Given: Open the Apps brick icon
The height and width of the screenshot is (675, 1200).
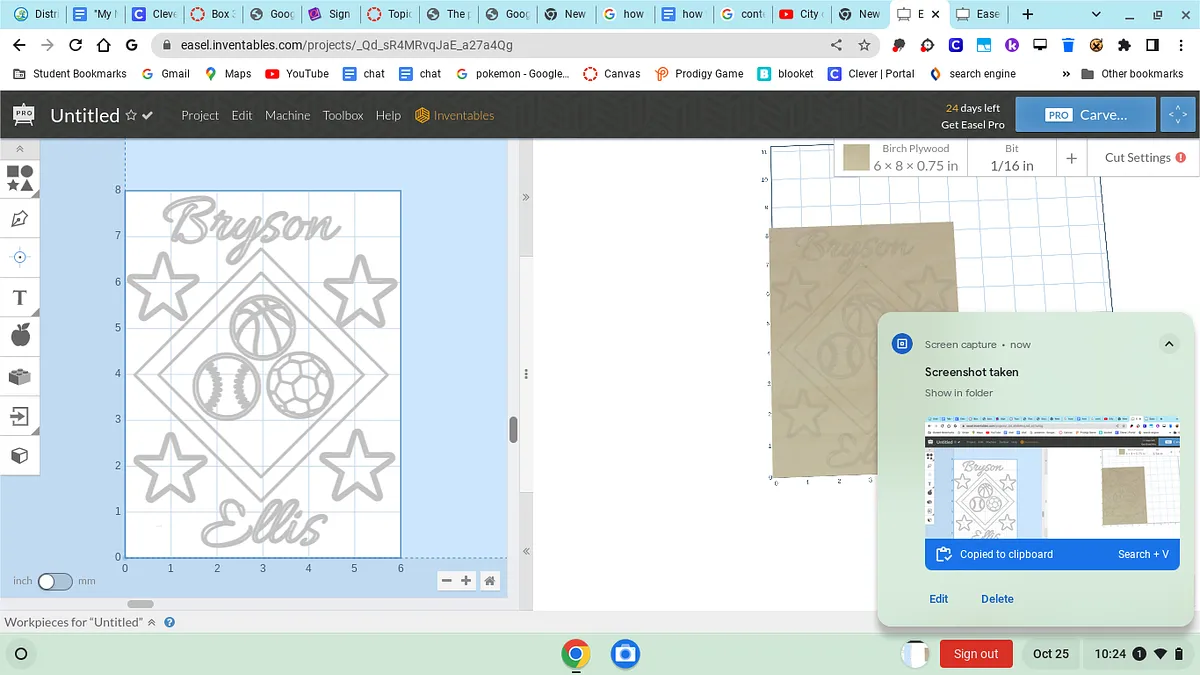Looking at the screenshot, I should (x=20, y=376).
